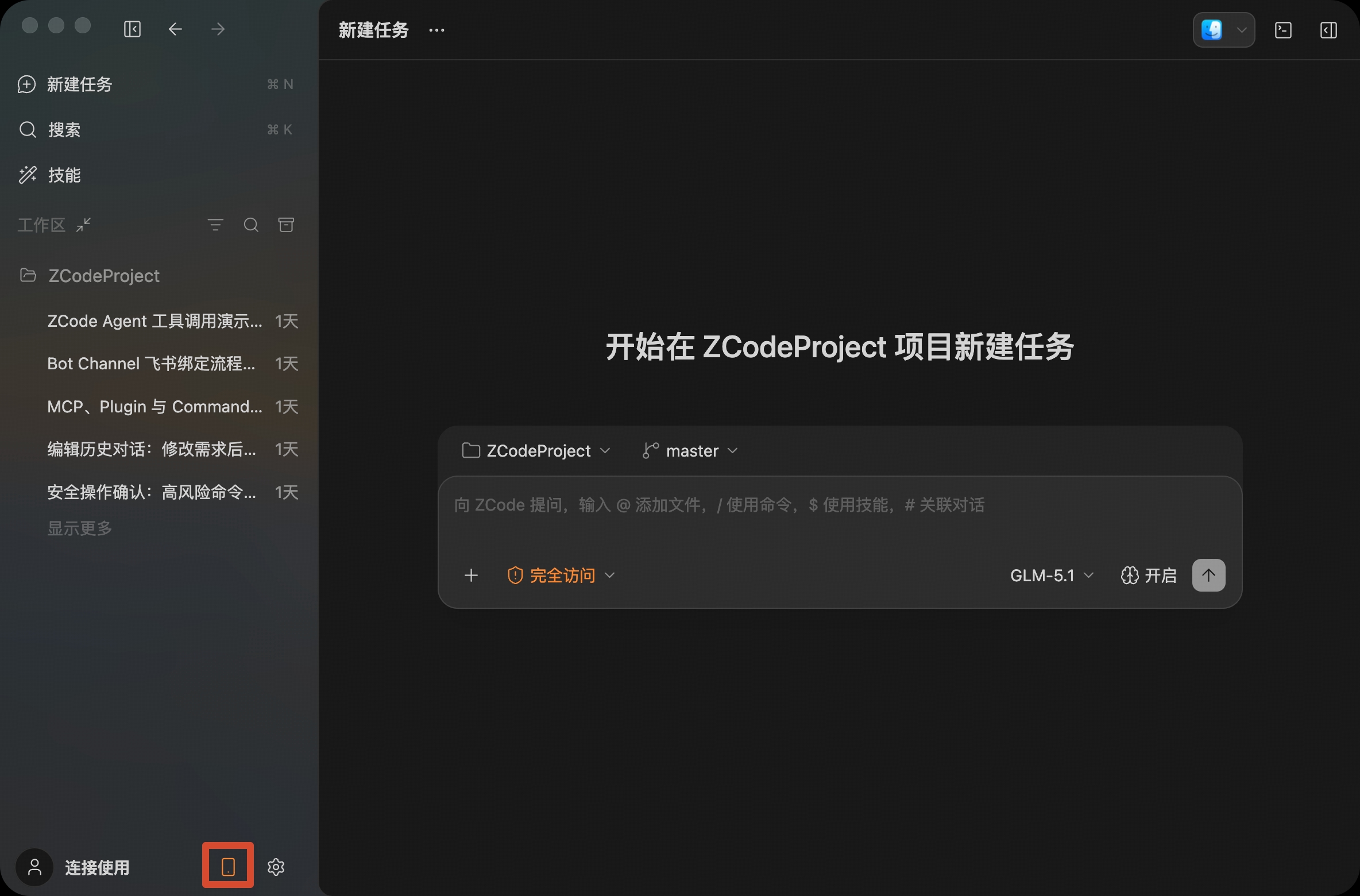
Task: Click the 新建任务 title in the header
Action: click(373, 30)
